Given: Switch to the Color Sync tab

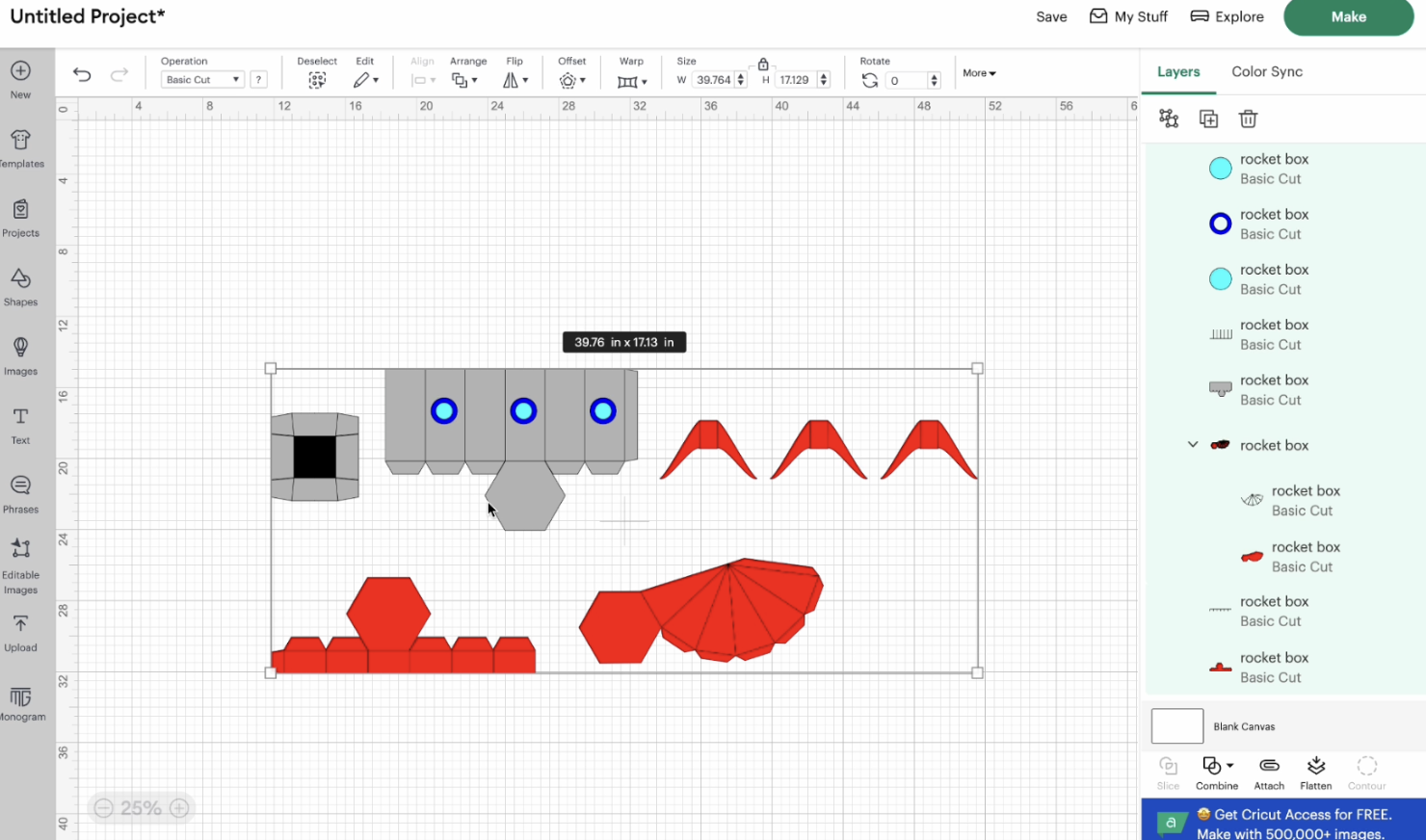Looking at the screenshot, I should (1267, 71).
